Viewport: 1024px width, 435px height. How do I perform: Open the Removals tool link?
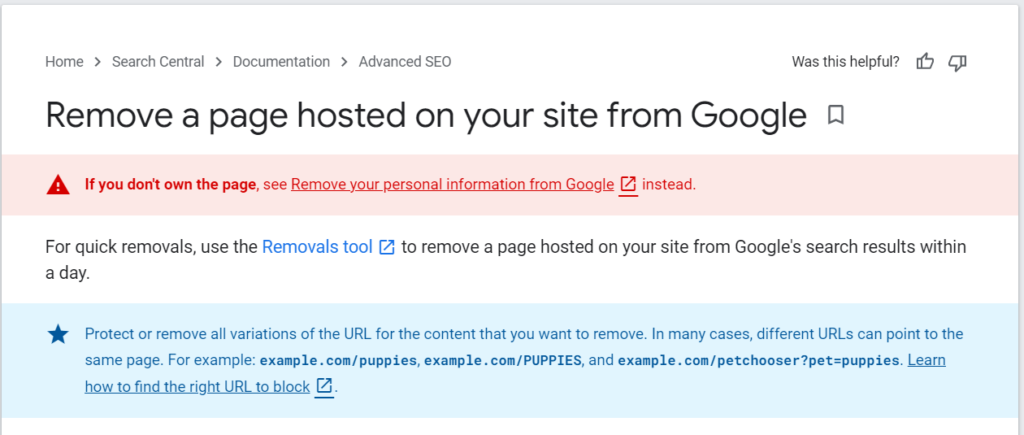coord(317,248)
